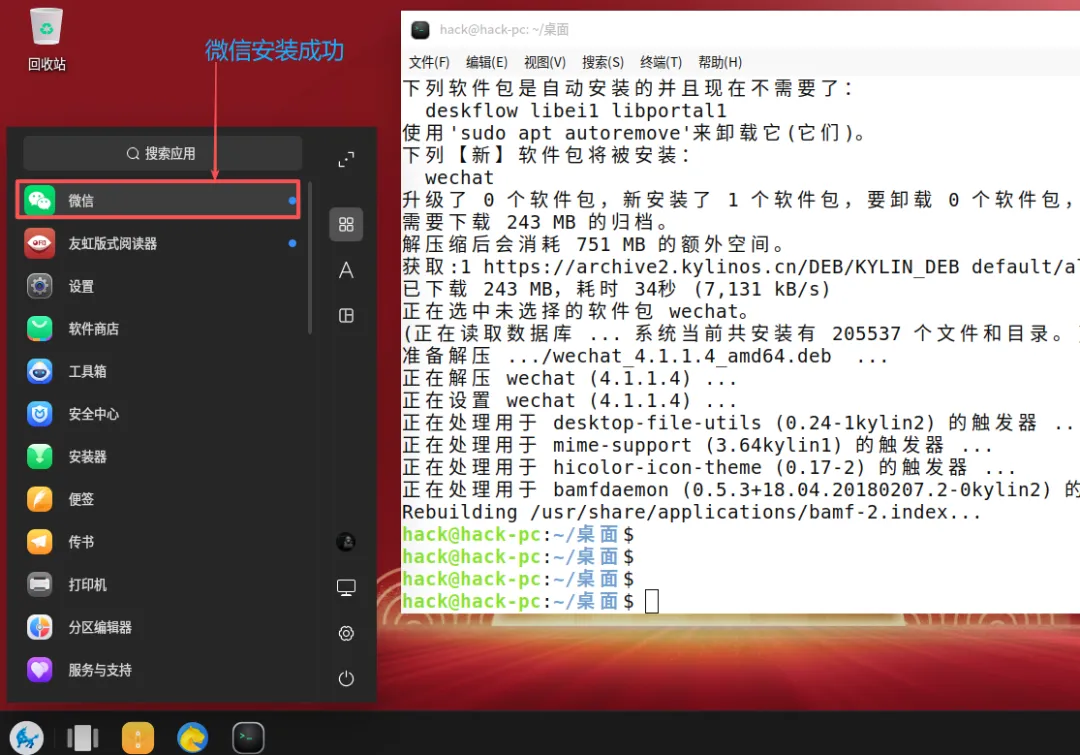Open the yellow file manager taskbar icon
Viewport: 1080px width, 755px height.
[x=138, y=738]
